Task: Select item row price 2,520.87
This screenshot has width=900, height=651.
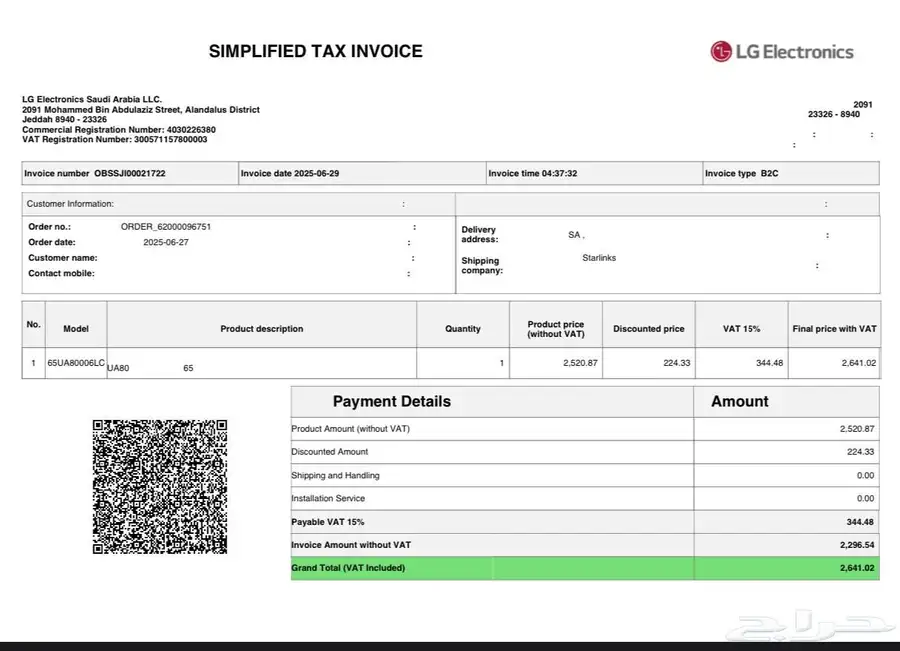Action: pyautogui.click(x=580, y=363)
